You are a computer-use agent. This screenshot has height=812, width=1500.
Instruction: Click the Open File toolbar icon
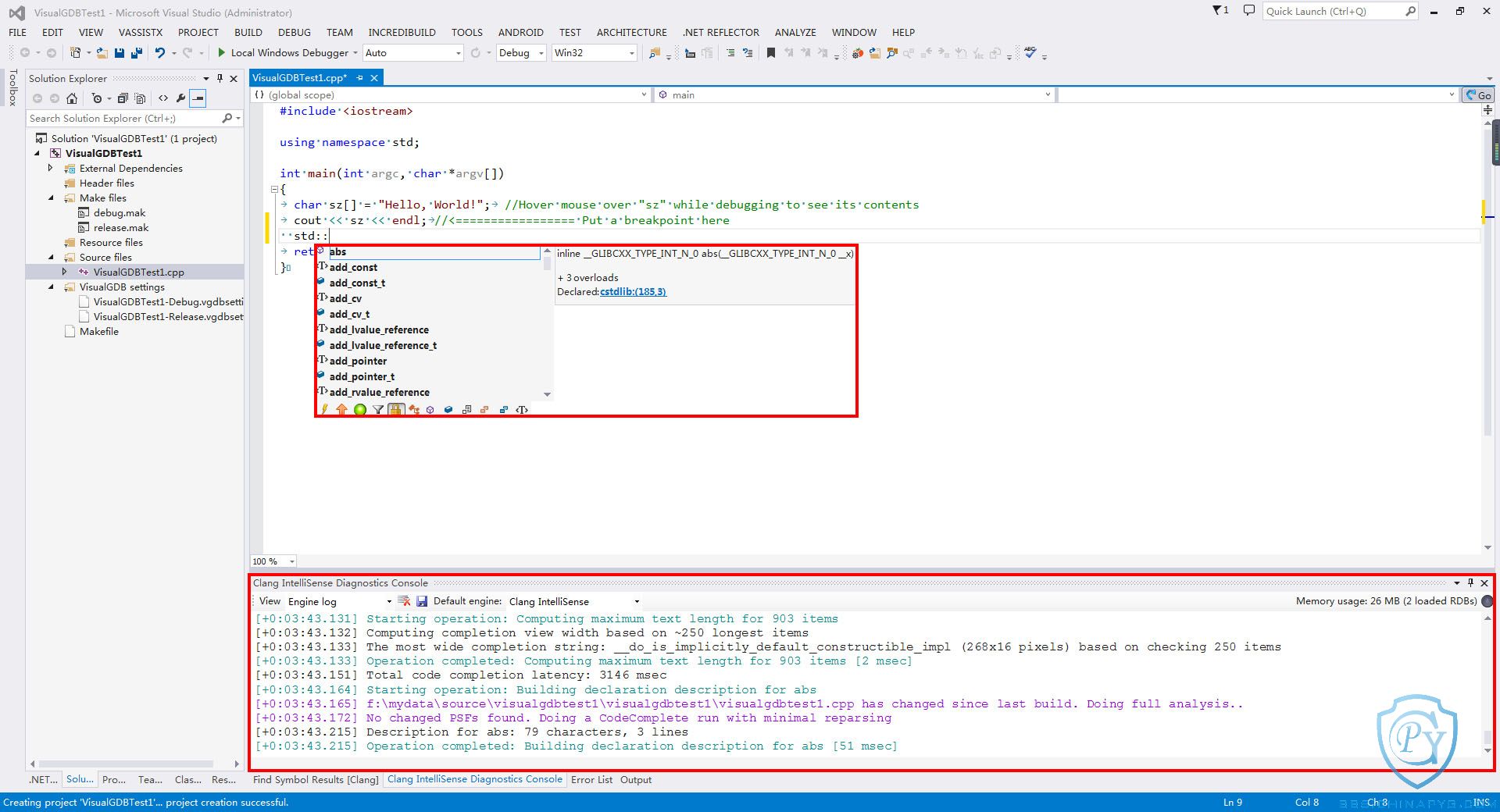102,52
